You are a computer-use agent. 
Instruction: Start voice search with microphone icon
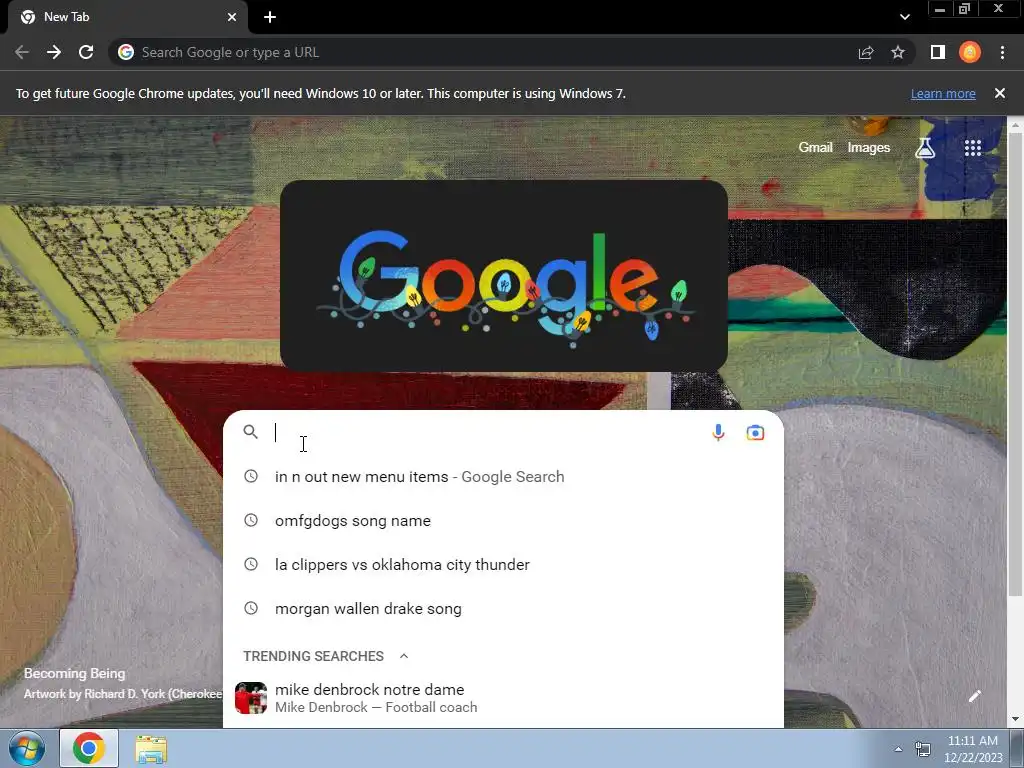pyautogui.click(x=718, y=432)
